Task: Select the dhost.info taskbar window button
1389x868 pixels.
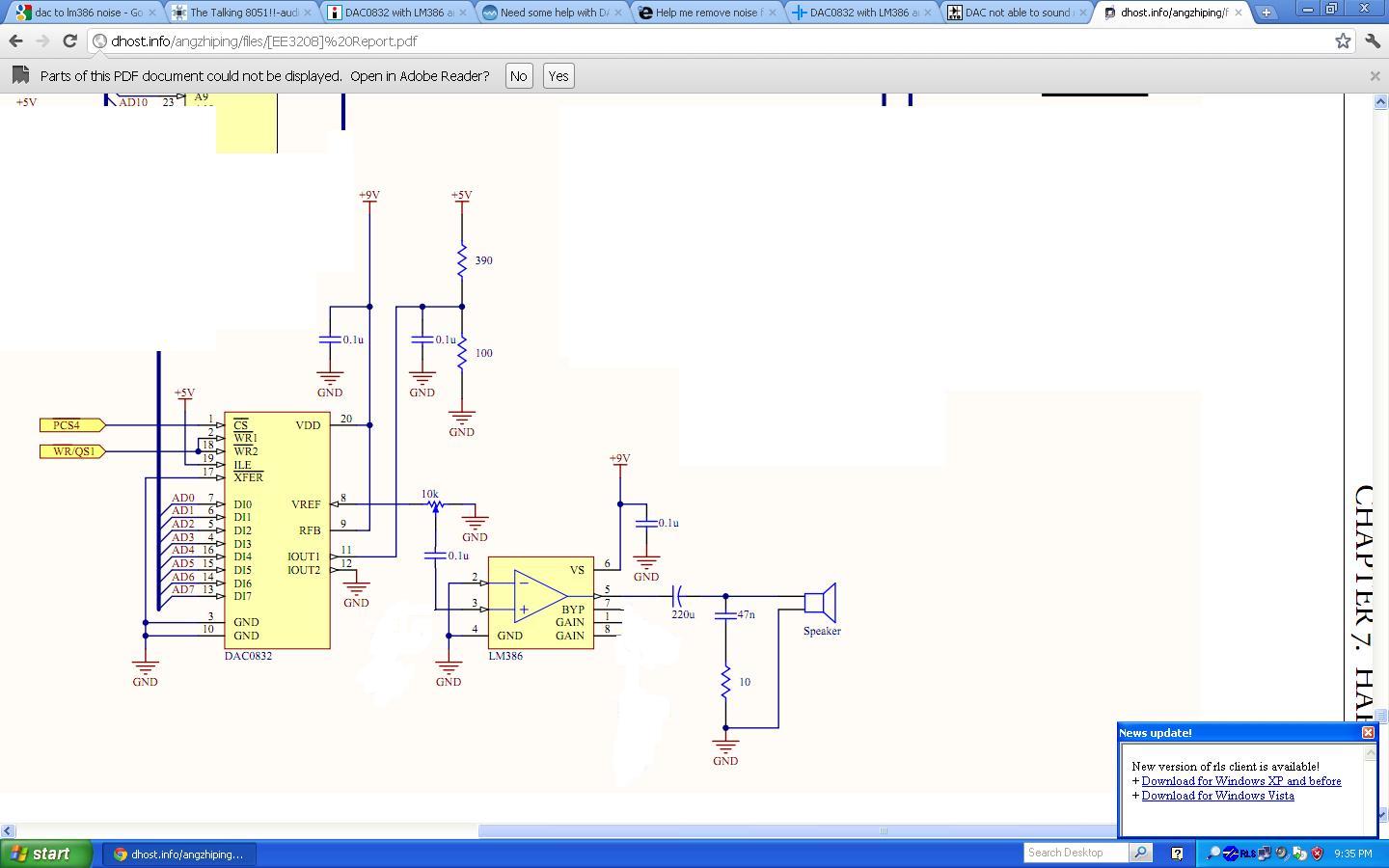Action: pyautogui.click(x=178, y=854)
